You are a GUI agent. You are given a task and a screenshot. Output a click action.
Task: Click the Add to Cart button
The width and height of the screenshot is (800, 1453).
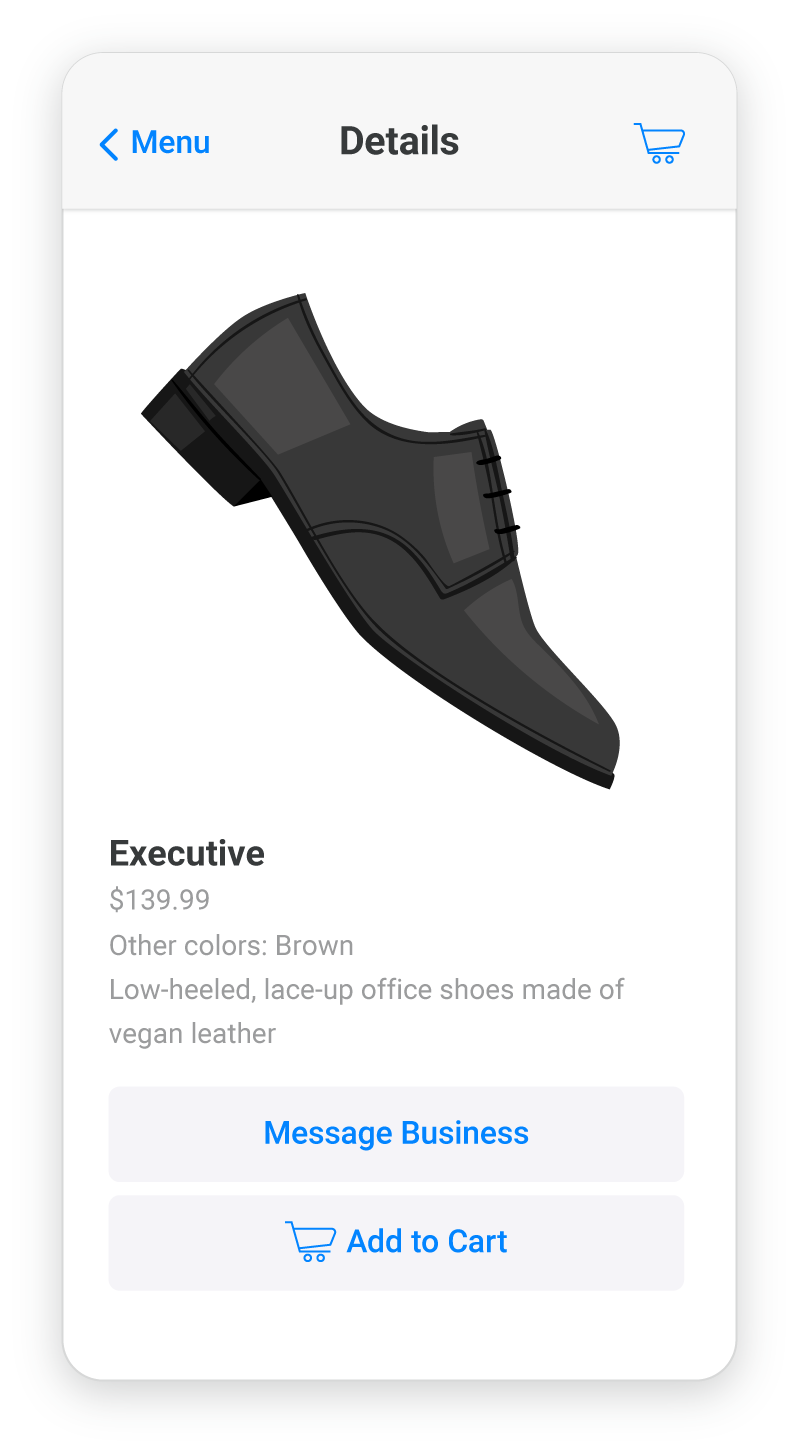click(x=396, y=1243)
